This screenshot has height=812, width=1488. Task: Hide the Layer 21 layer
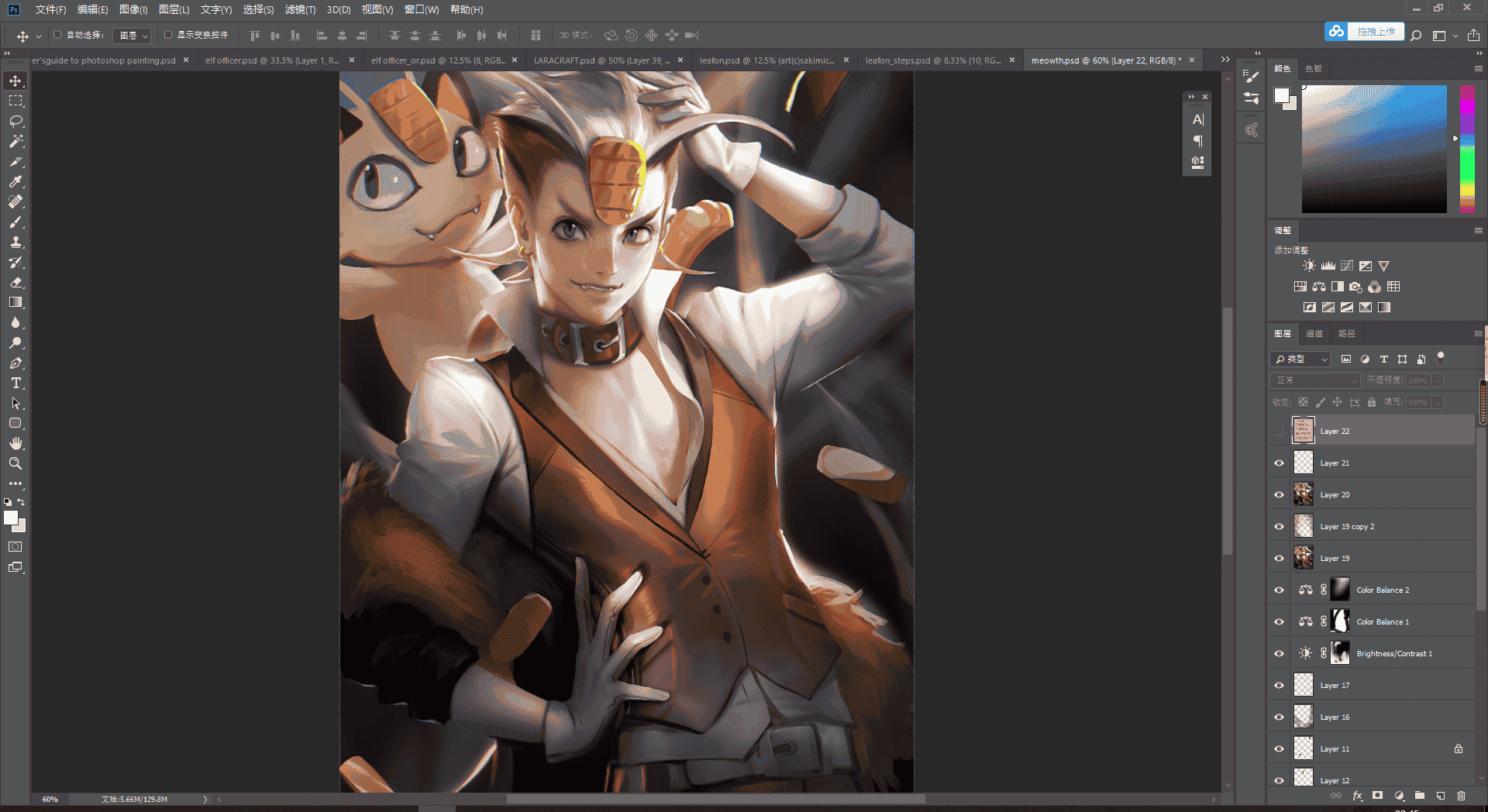pos(1279,463)
